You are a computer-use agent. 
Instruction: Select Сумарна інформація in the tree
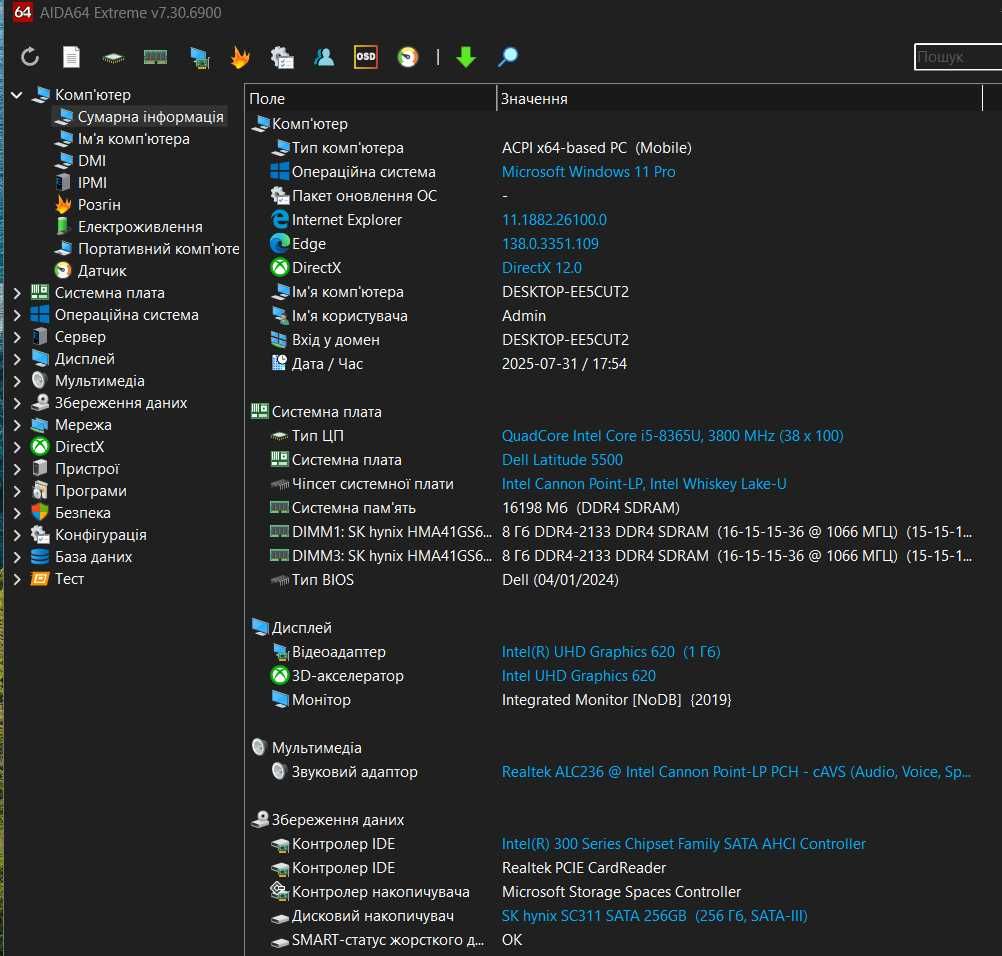pos(151,117)
